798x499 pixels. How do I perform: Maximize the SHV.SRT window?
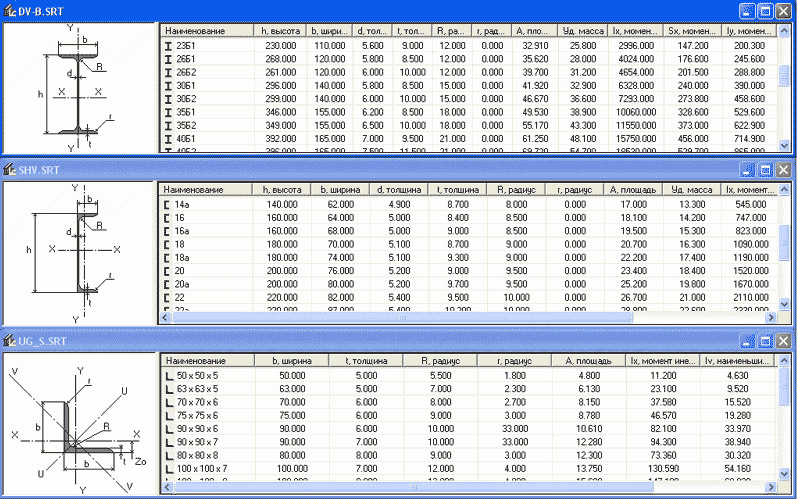766,171
